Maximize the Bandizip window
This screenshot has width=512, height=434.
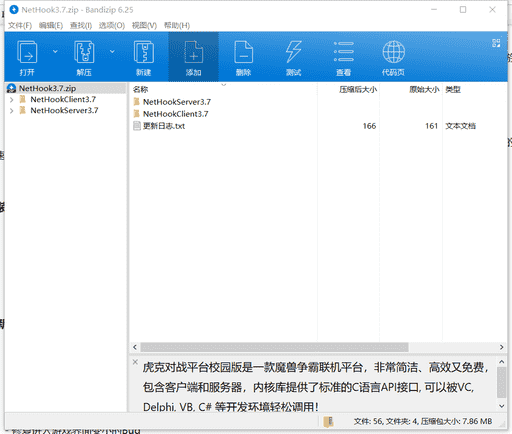463,10
